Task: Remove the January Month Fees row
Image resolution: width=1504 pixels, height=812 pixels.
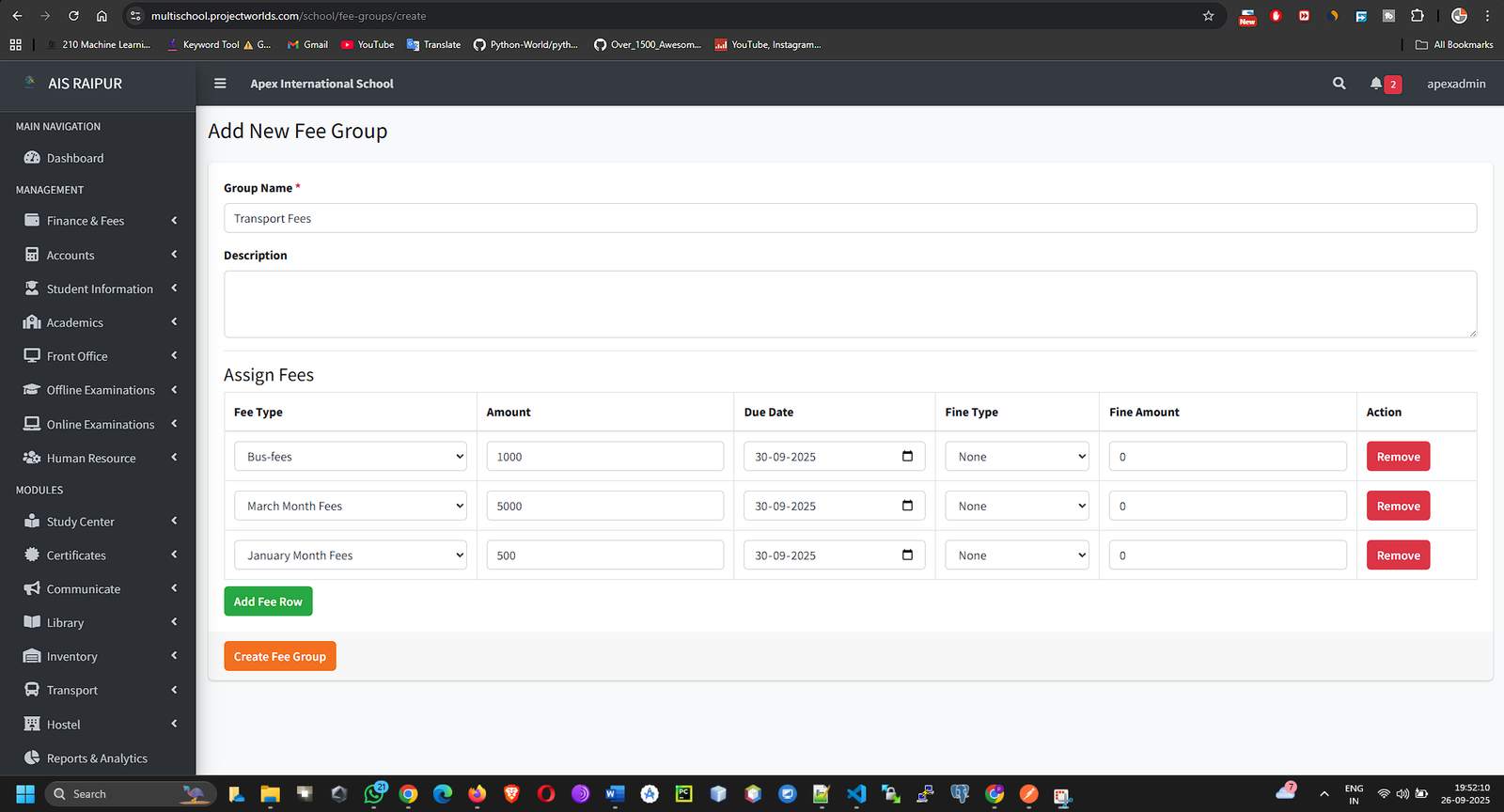Action: 1398,555
